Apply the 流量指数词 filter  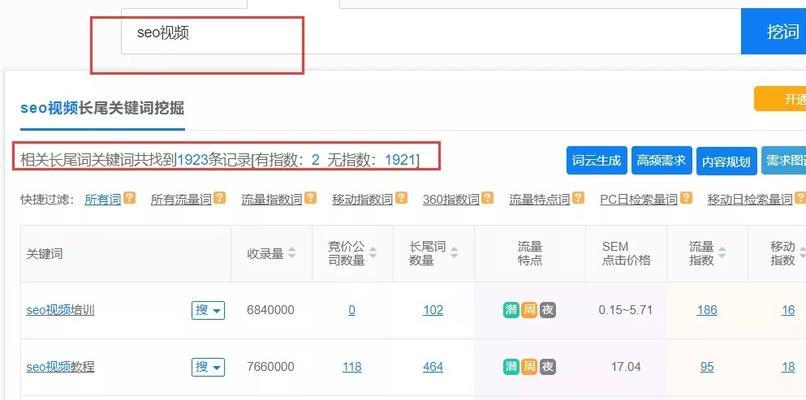coord(272,199)
